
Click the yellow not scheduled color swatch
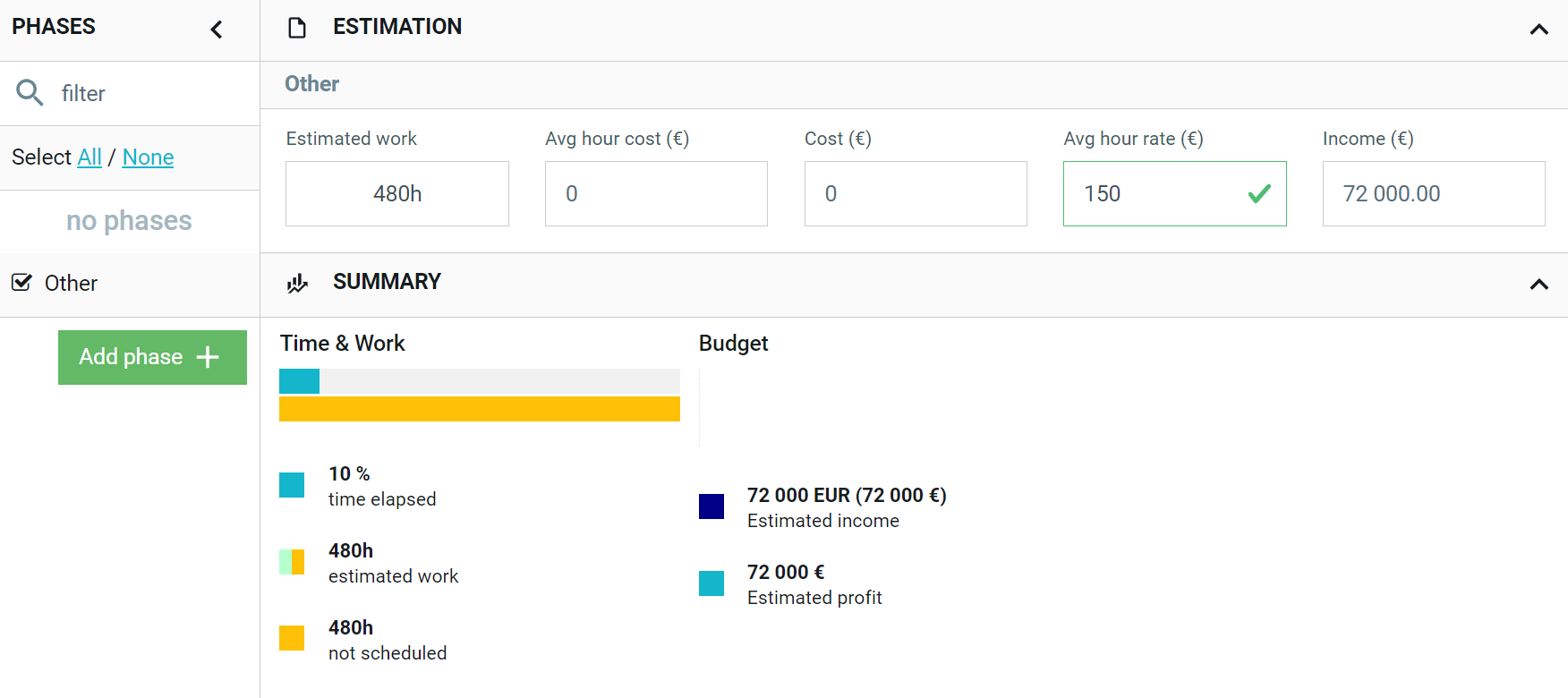[292, 638]
